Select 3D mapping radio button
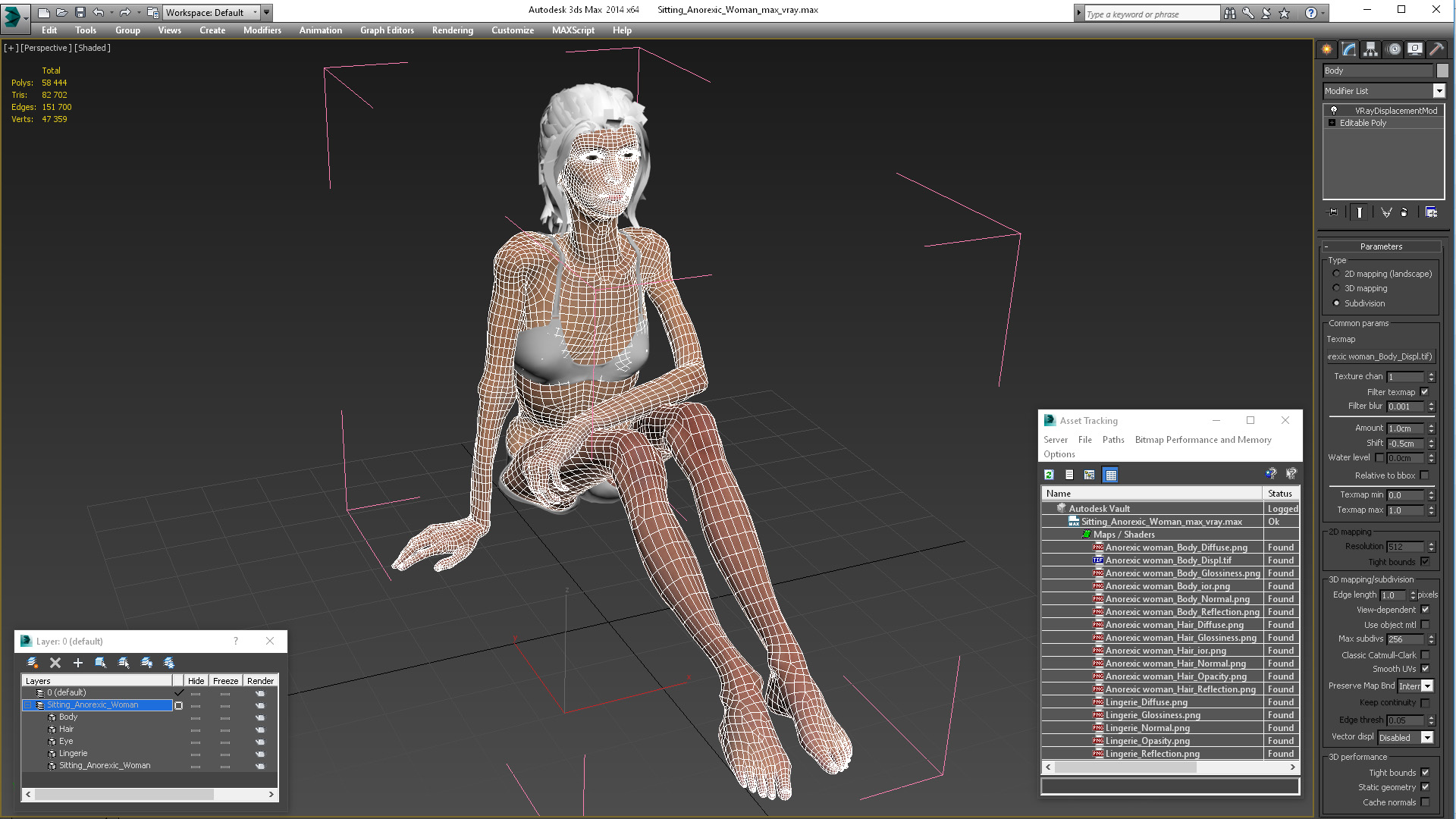The width and height of the screenshot is (1456, 819). tap(1336, 288)
